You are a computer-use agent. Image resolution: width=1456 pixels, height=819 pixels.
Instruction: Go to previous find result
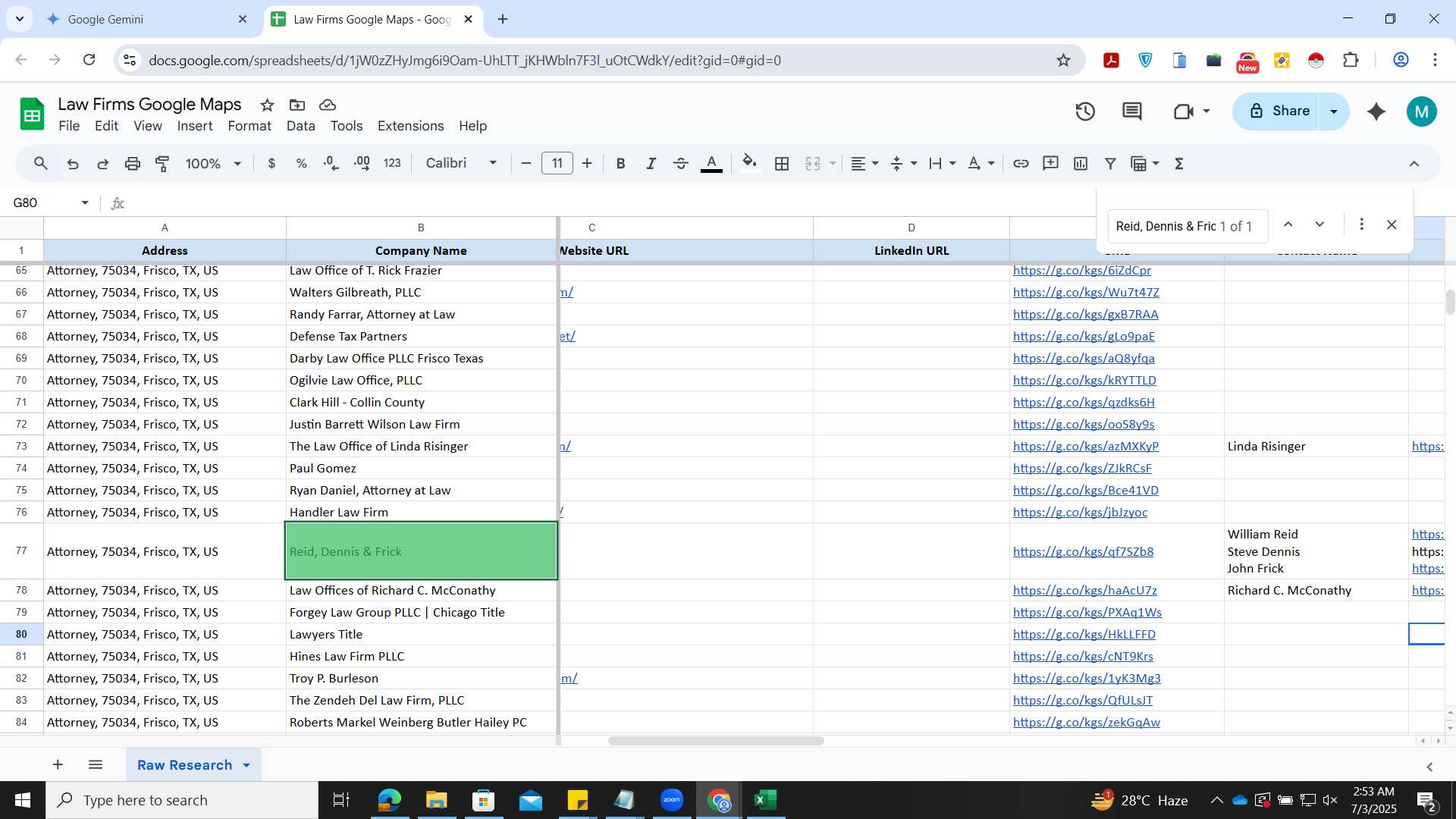(x=1288, y=224)
